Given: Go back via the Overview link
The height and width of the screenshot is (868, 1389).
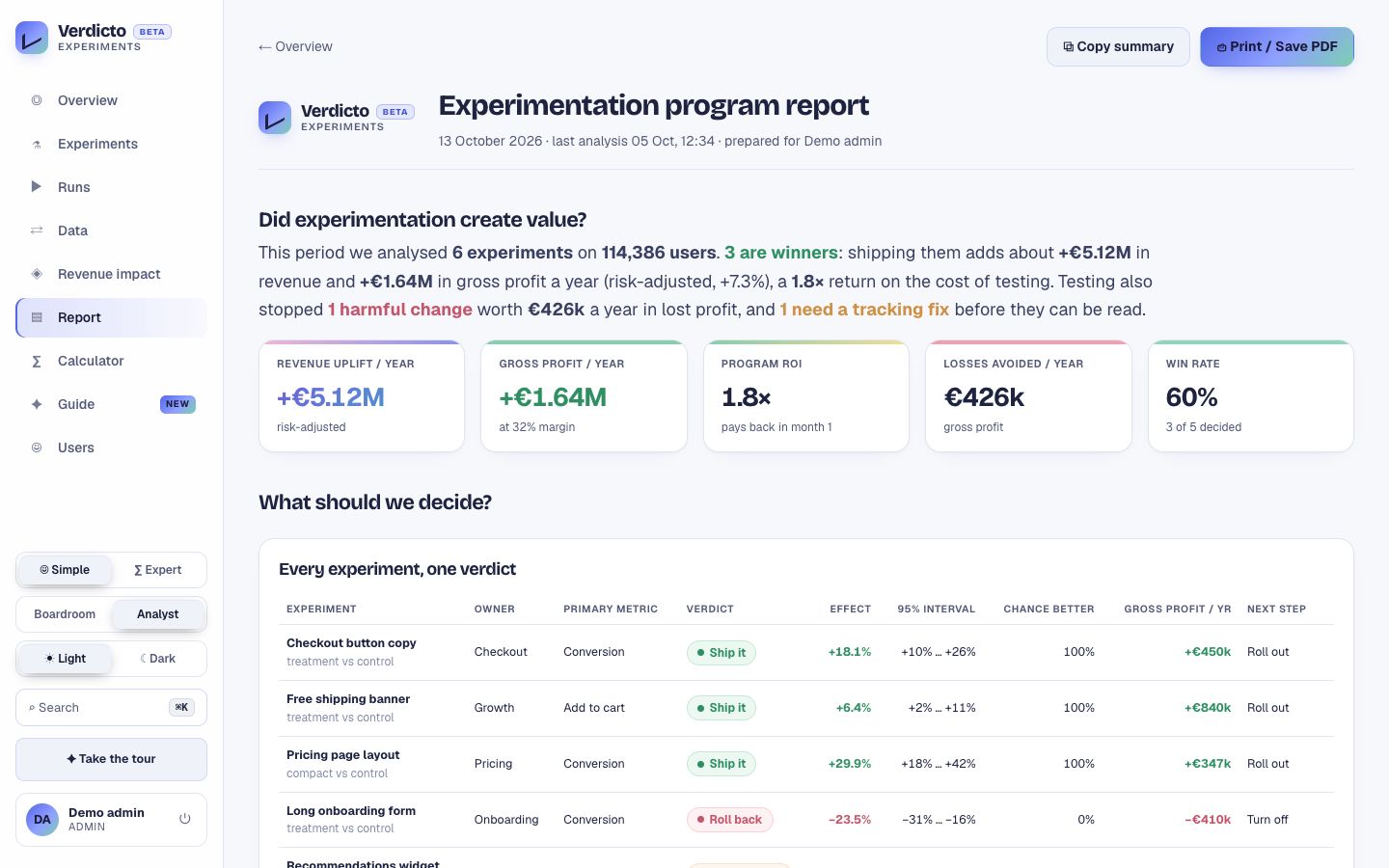Looking at the screenshot, I should coord(295,46).
